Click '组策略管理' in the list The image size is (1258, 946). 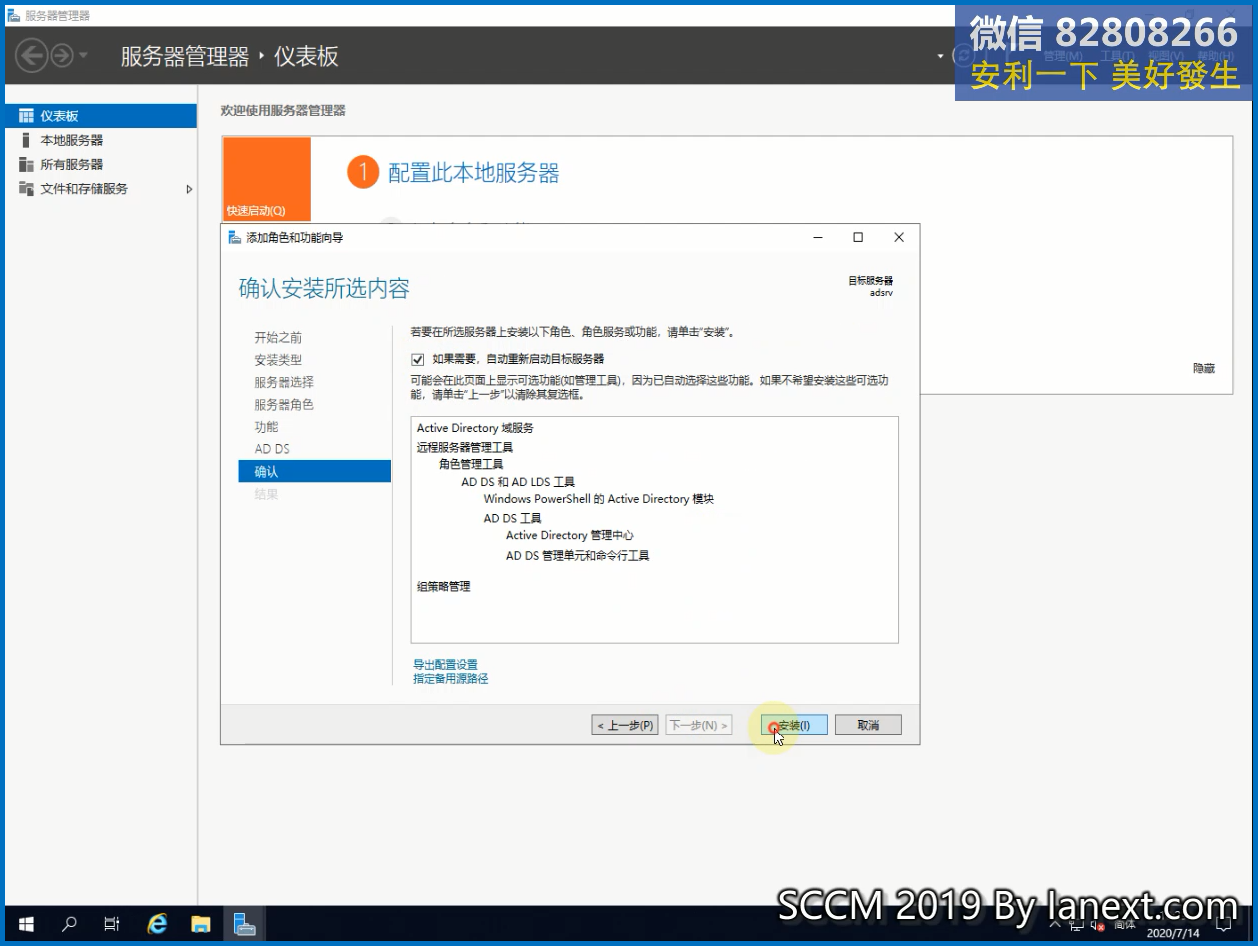pos(443,587)
